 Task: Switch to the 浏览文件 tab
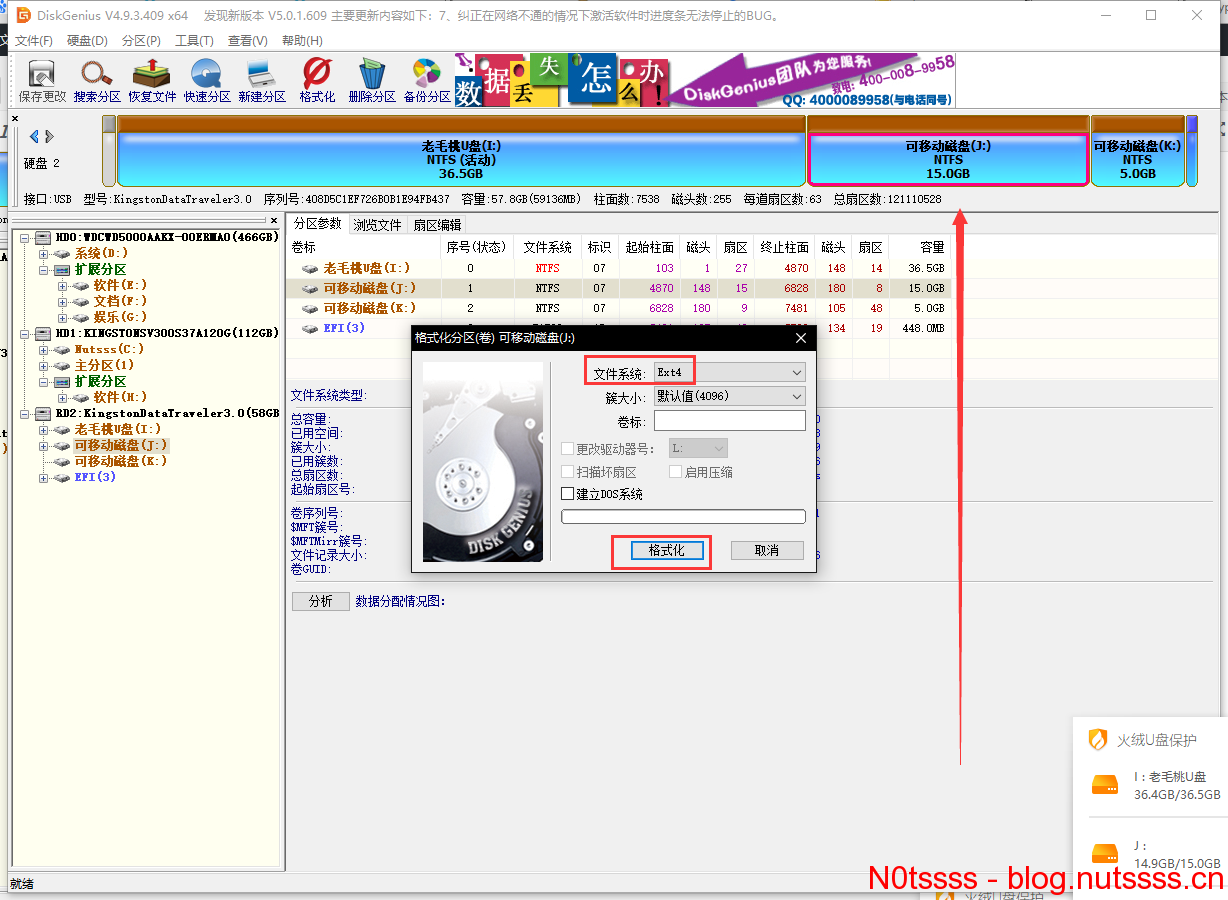tap(377, 225)
